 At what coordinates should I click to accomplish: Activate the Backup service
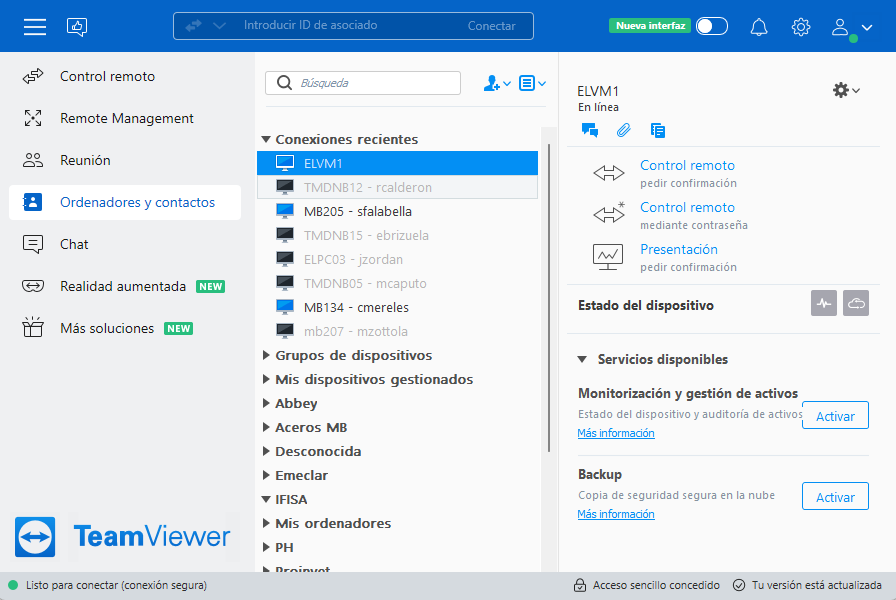coord(835,496)
